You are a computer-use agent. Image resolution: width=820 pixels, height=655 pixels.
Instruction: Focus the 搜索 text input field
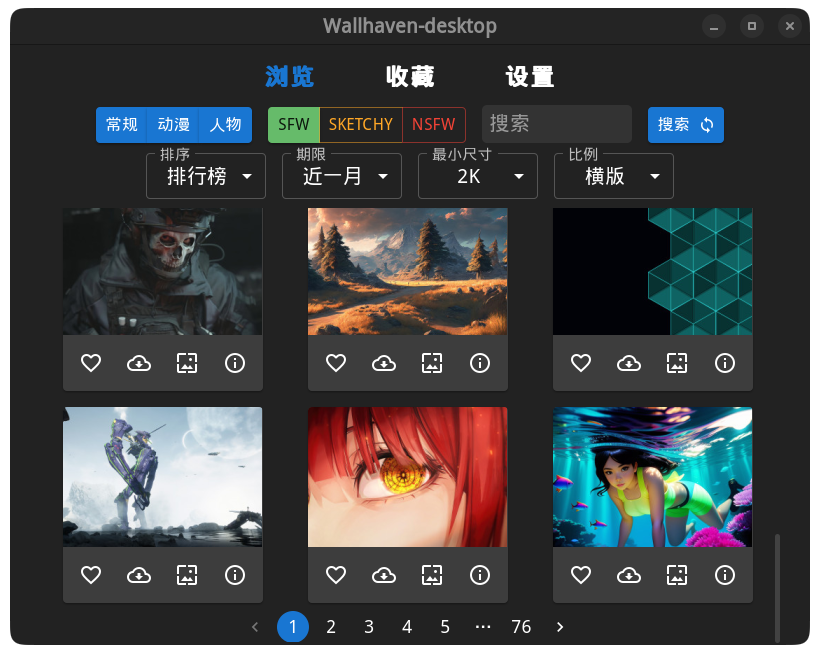pos(557,124)
